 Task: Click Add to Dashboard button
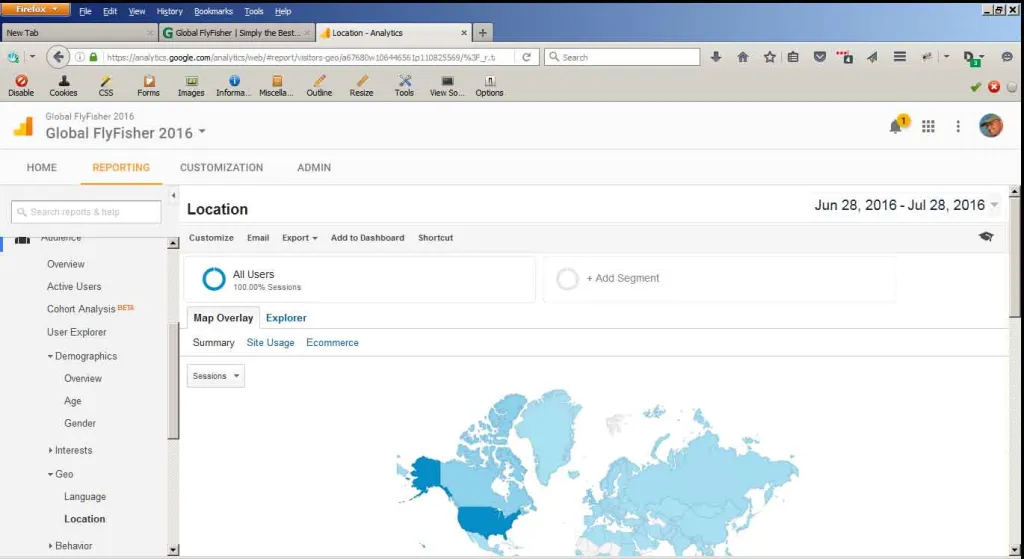click(367, 238)
